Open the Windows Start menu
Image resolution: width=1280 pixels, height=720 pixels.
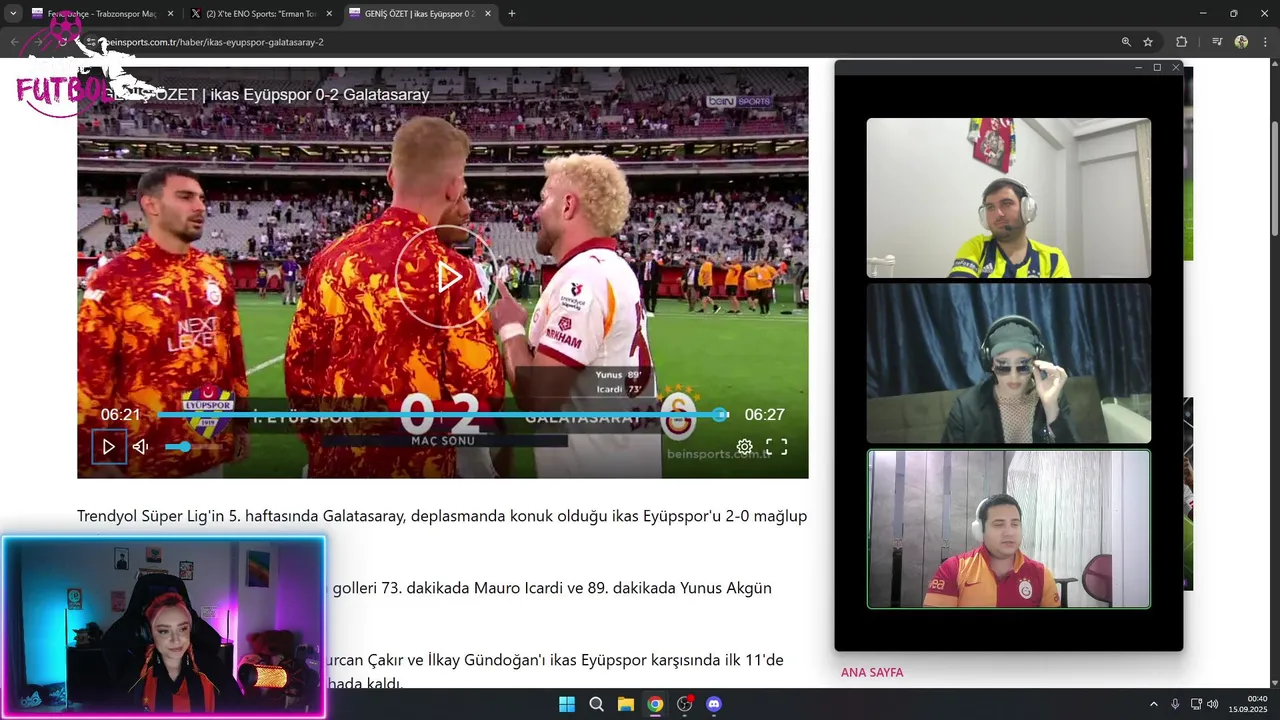pos(567,704)
